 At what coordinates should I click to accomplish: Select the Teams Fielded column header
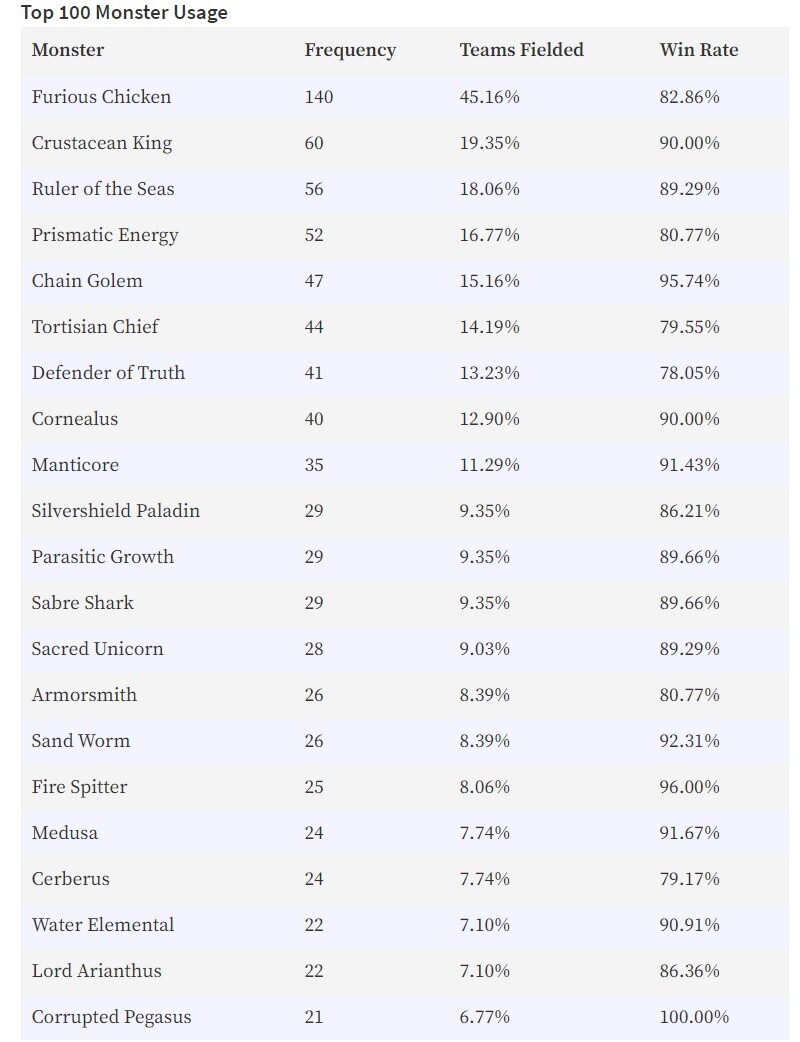coord(522,50)
